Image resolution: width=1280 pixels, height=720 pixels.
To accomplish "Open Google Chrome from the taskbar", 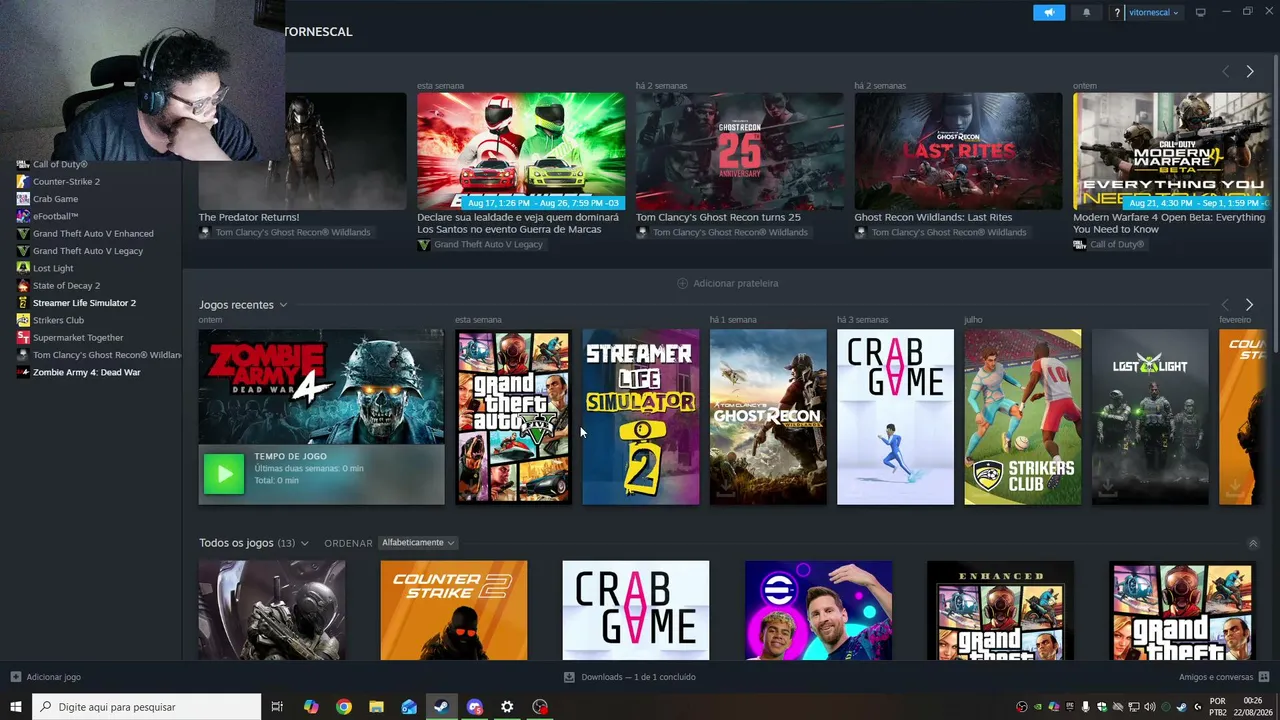I will [x=344, y=707].
